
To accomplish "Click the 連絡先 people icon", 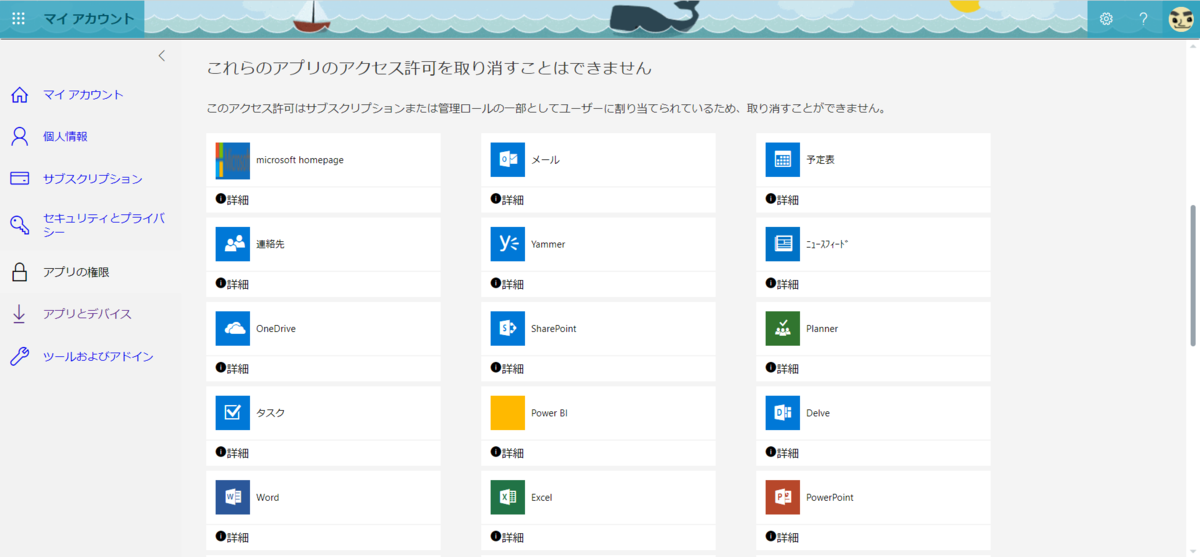I will 233,244.
